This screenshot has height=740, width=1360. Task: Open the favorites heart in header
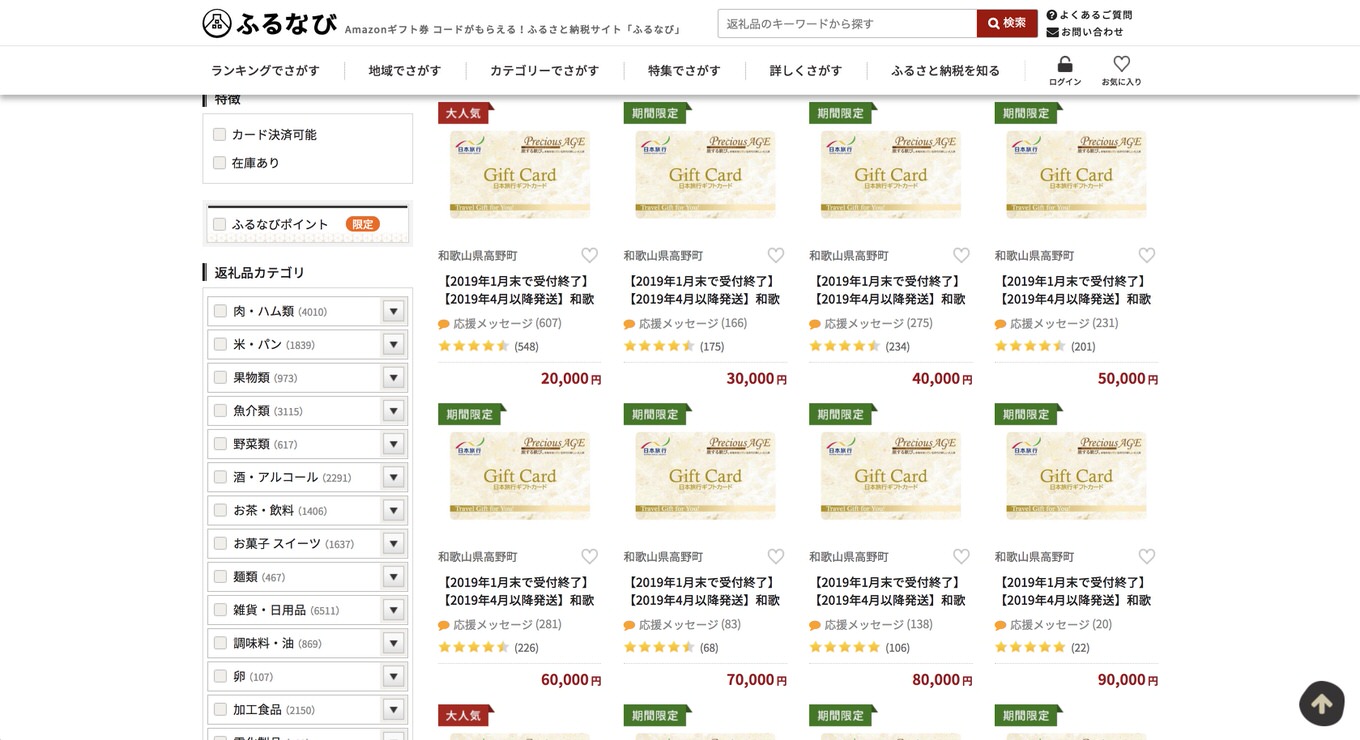tap(1122, 64)
